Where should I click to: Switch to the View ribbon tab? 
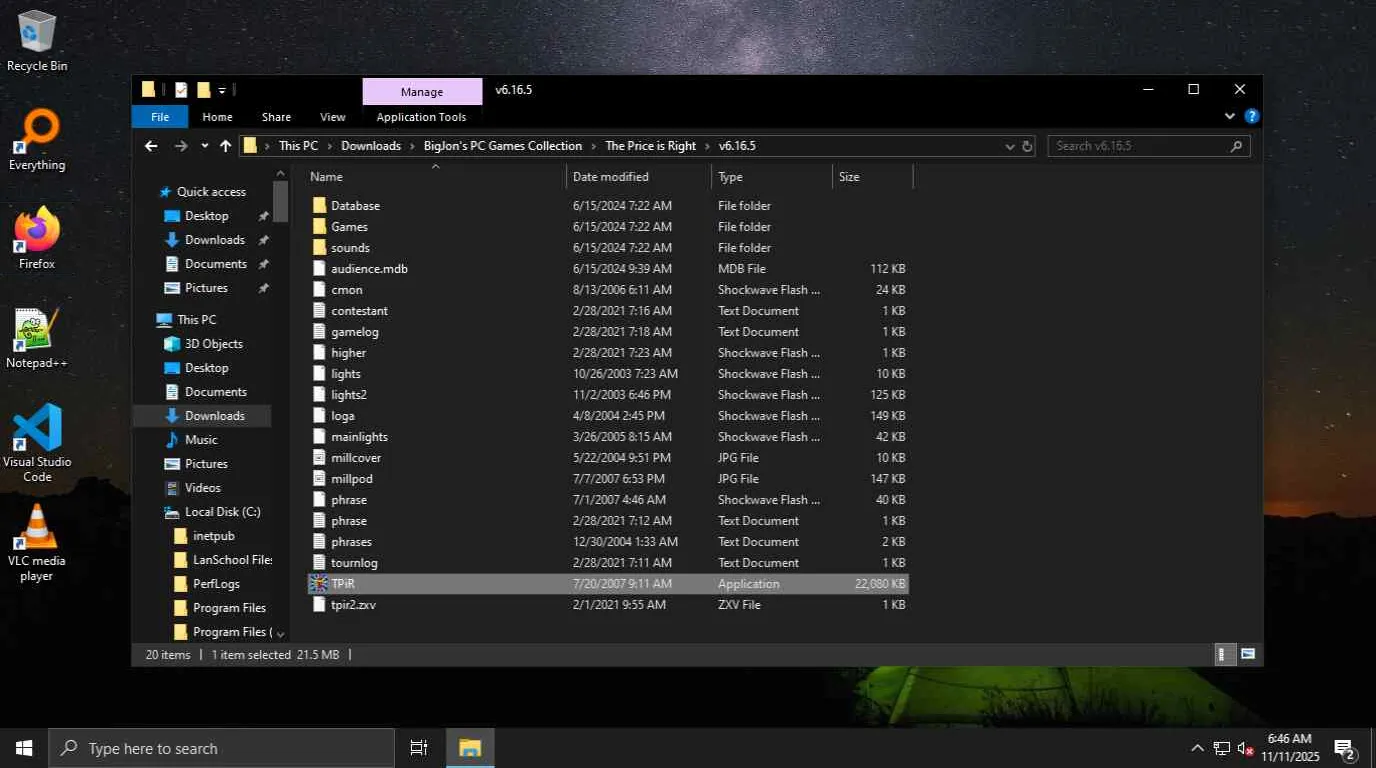click(x=333, y=117)
